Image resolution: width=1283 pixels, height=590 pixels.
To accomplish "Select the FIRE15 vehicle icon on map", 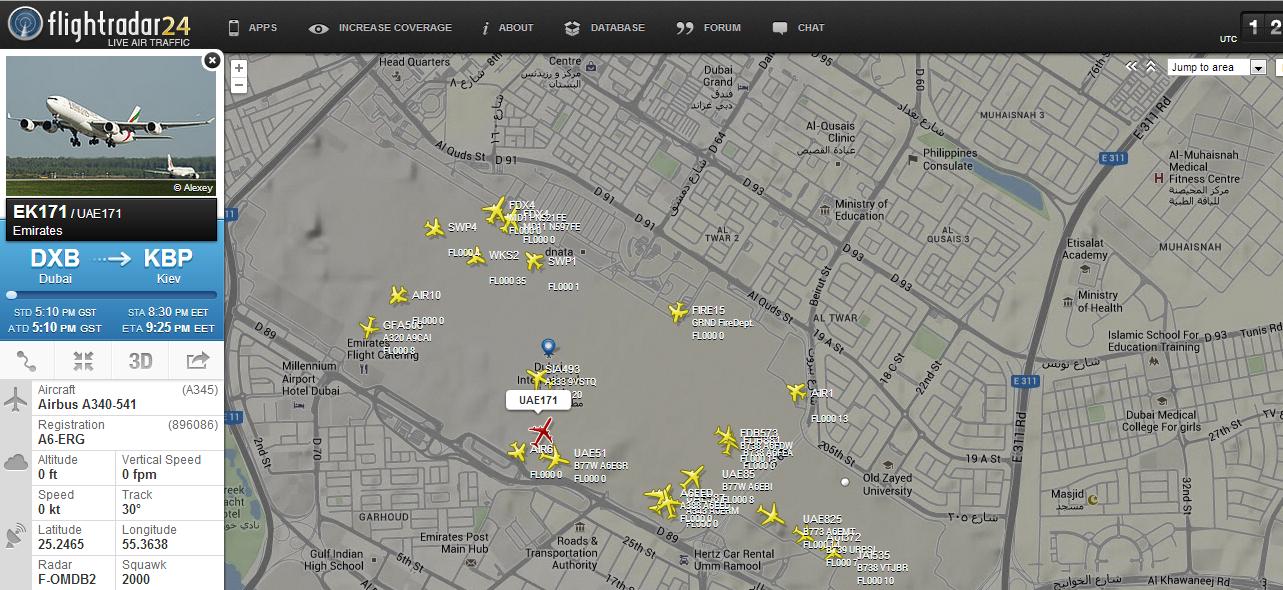I will click(678, 312).
